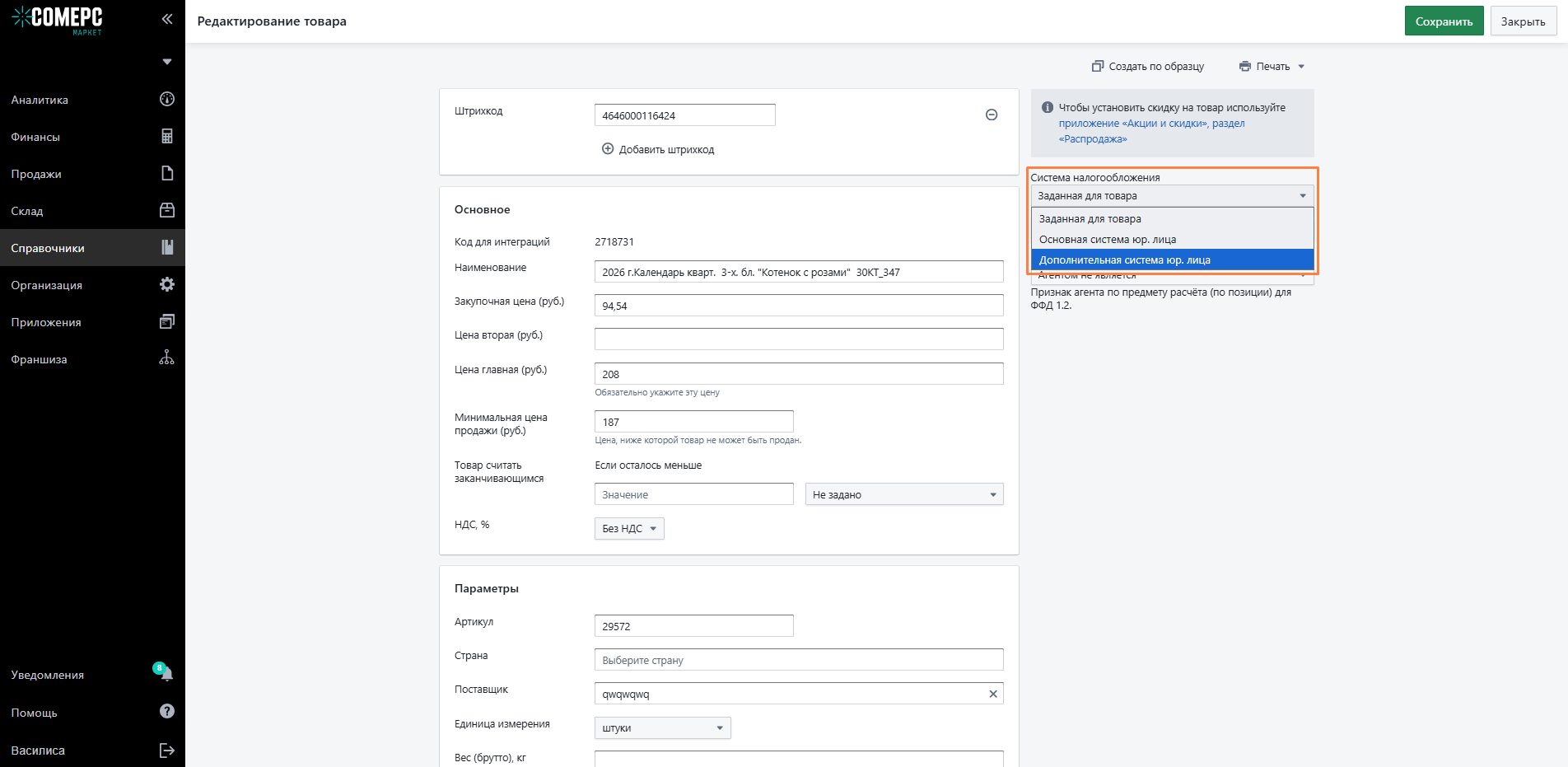This screenshot has height=767, width=1568.
Task: Click the Finance calculator icon
Action: pos(167,137)
